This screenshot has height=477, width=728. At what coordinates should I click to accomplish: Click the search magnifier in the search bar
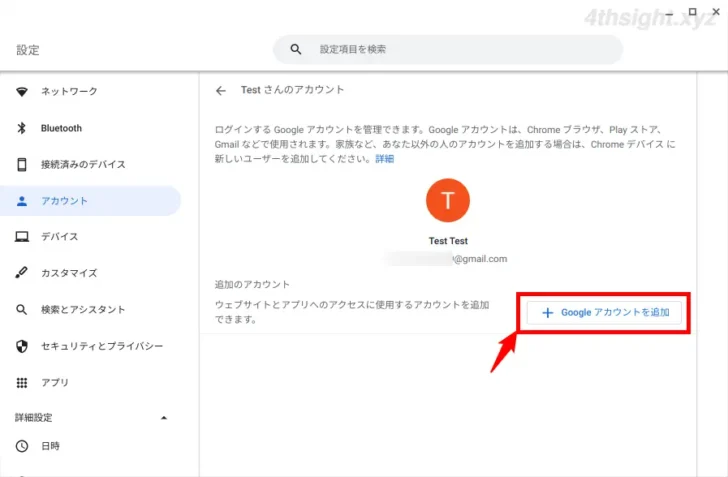pos(296,49)
